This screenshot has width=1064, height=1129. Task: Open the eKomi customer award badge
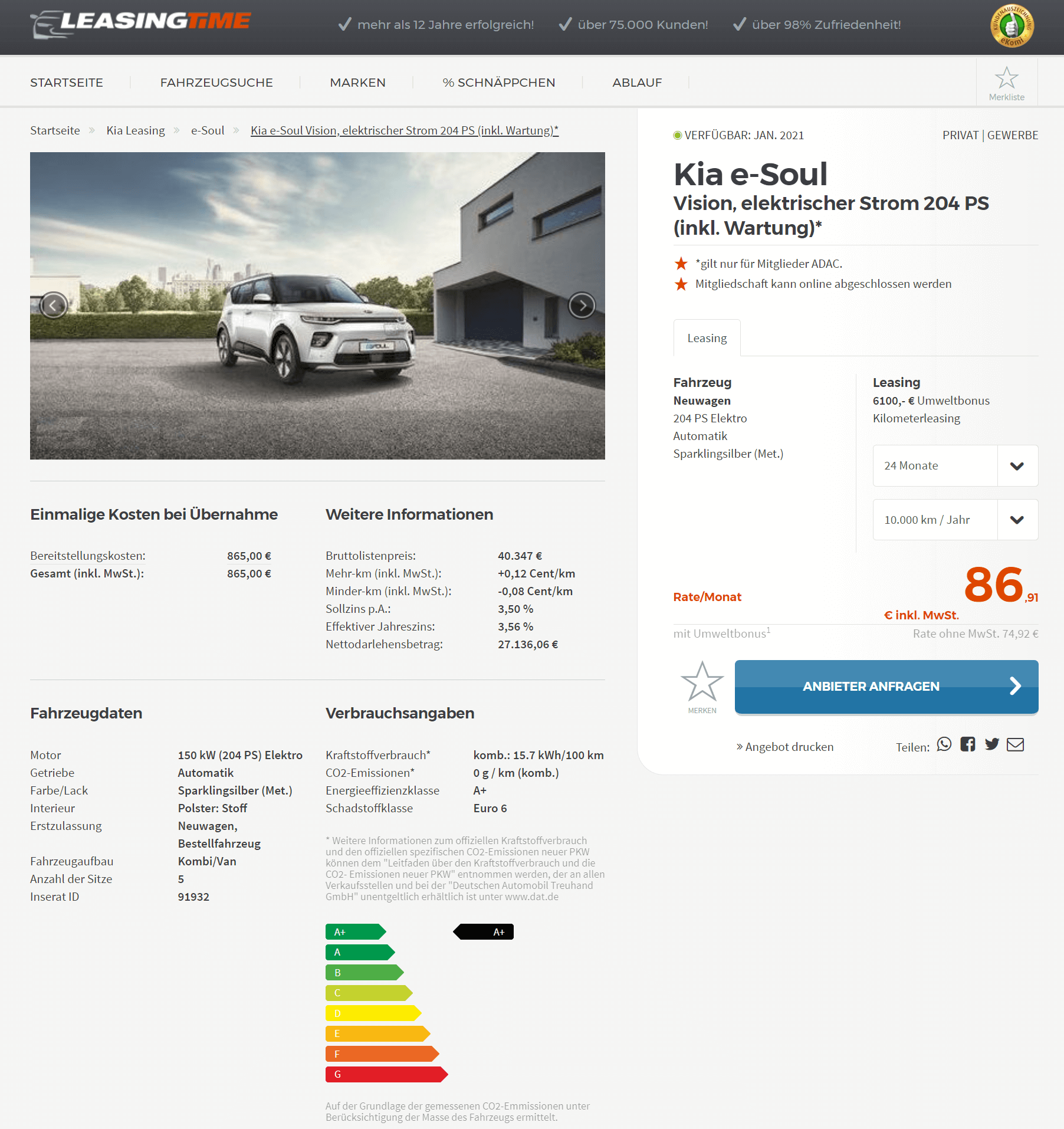1012,26
